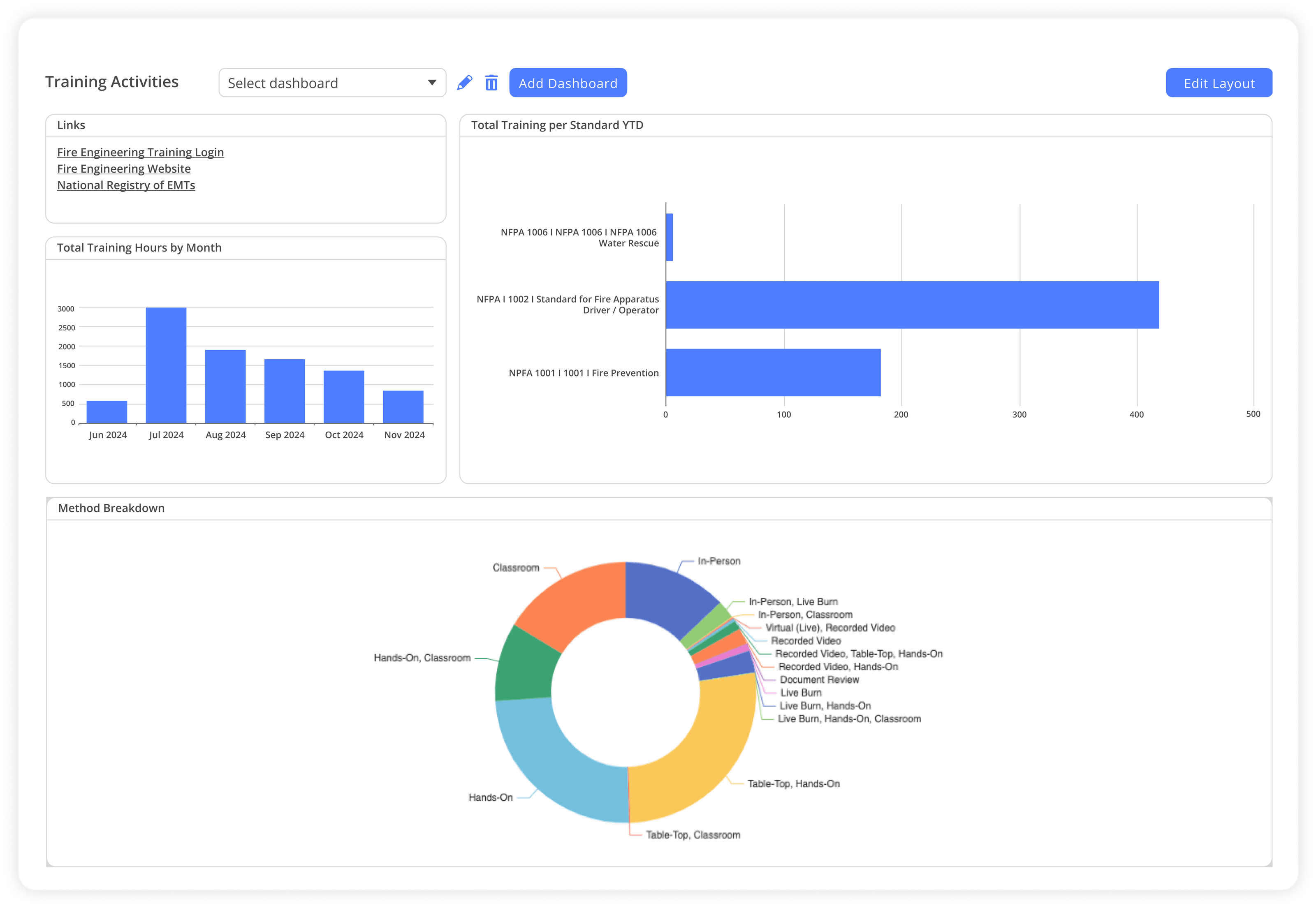This screenshot has height=908, width=1316.
Task: Open the Fire Engineering Training Login link
Action: tap(140, 152)
